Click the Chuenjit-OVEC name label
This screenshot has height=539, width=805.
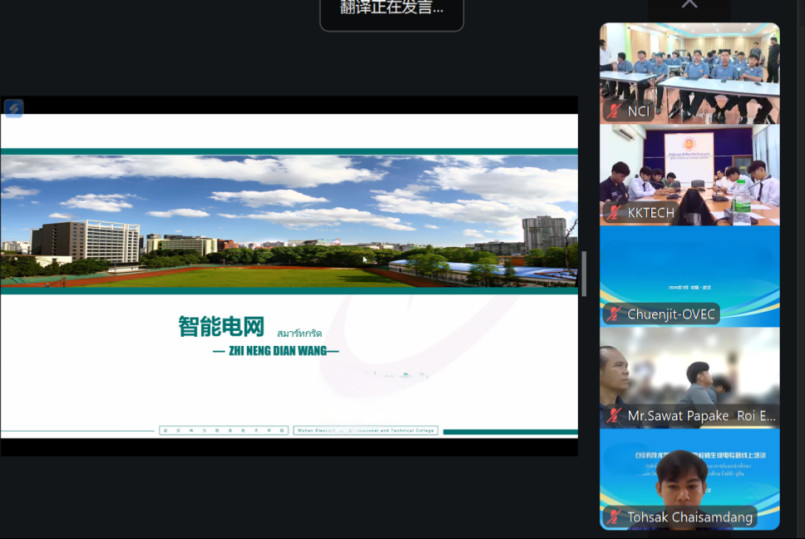coord(672,314)
